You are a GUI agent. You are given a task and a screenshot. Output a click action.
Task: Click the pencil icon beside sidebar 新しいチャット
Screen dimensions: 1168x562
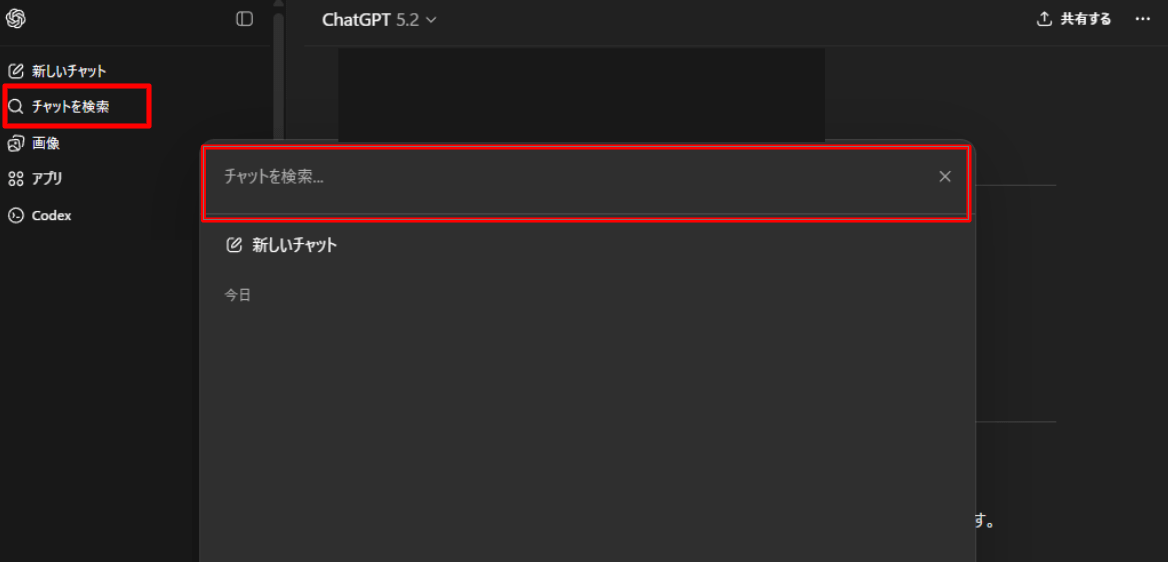(16, 71)
